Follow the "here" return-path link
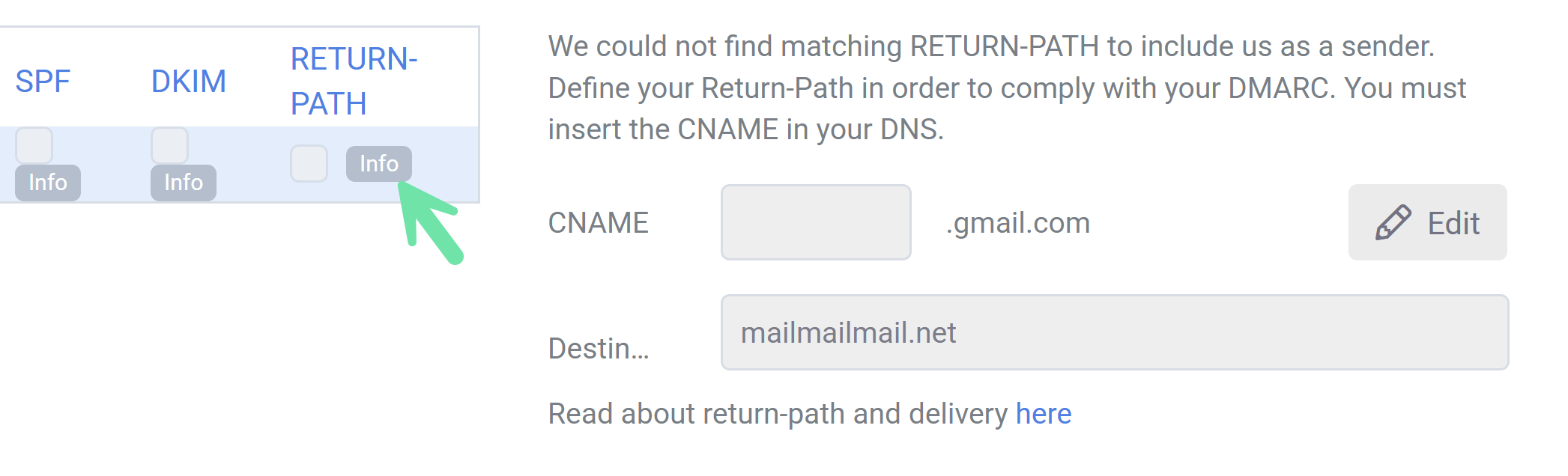The width and height of the screenshot is (1568, 476). 1043,414
